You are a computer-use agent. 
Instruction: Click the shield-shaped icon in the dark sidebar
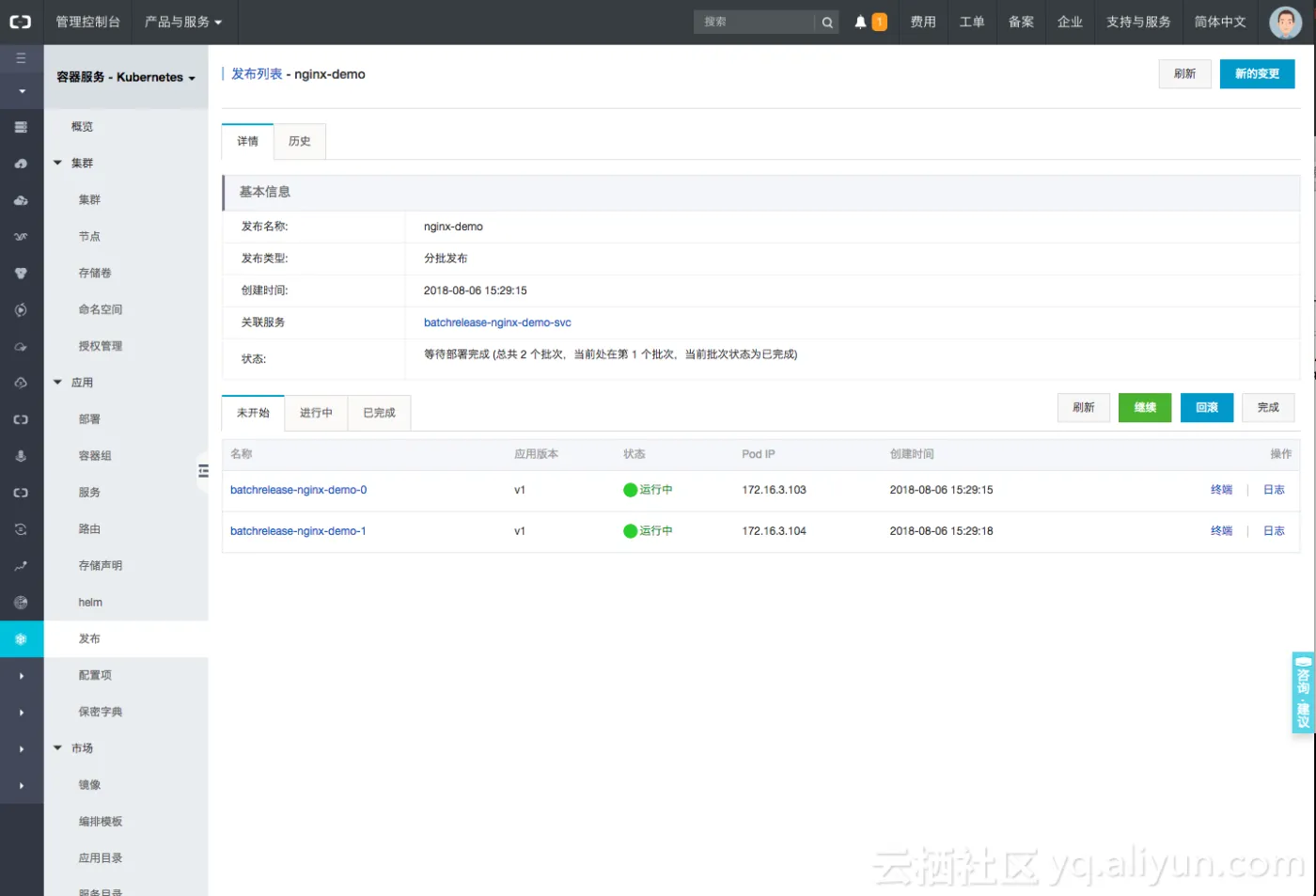point(21,274)
